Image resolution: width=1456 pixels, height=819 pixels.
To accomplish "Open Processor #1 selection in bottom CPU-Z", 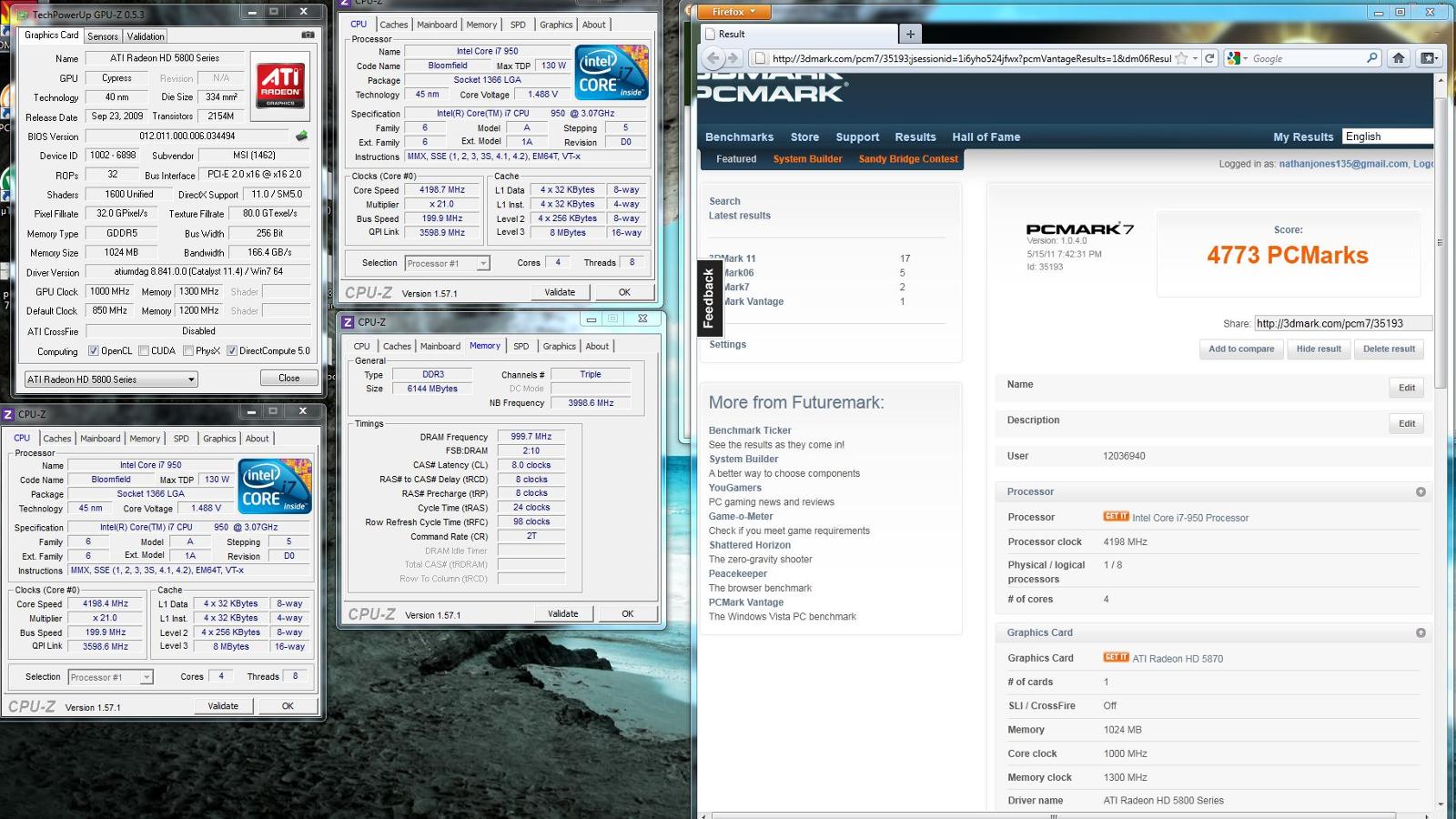I will click(x=110, y=677).
